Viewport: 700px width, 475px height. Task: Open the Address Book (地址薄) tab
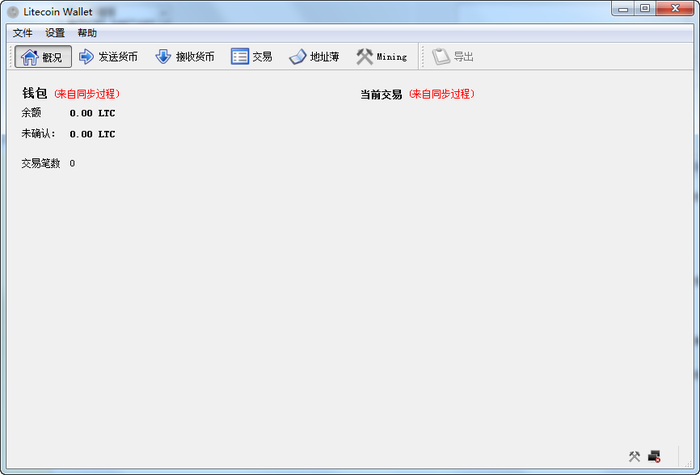coord(314,57)
